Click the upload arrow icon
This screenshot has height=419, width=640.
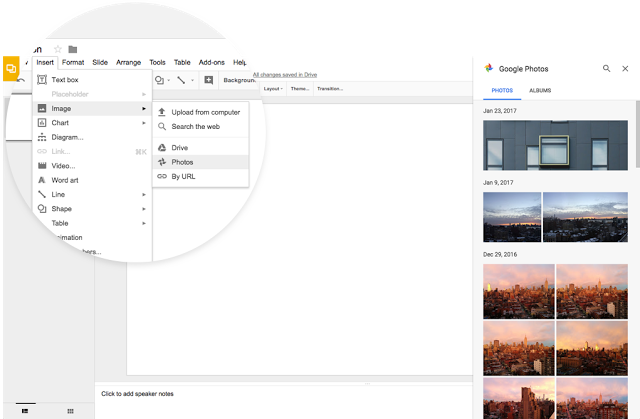(x=162, y=112)
